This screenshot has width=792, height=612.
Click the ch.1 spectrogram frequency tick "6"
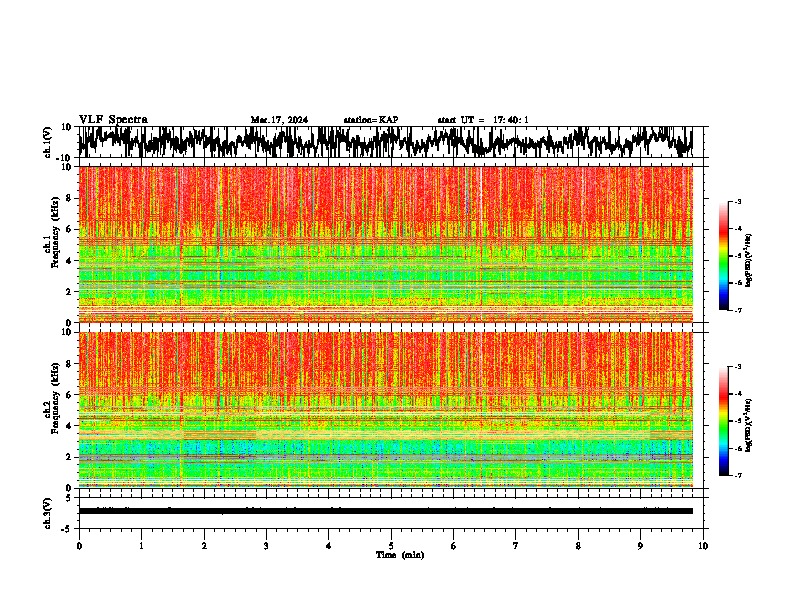click(x=69, y=229)
